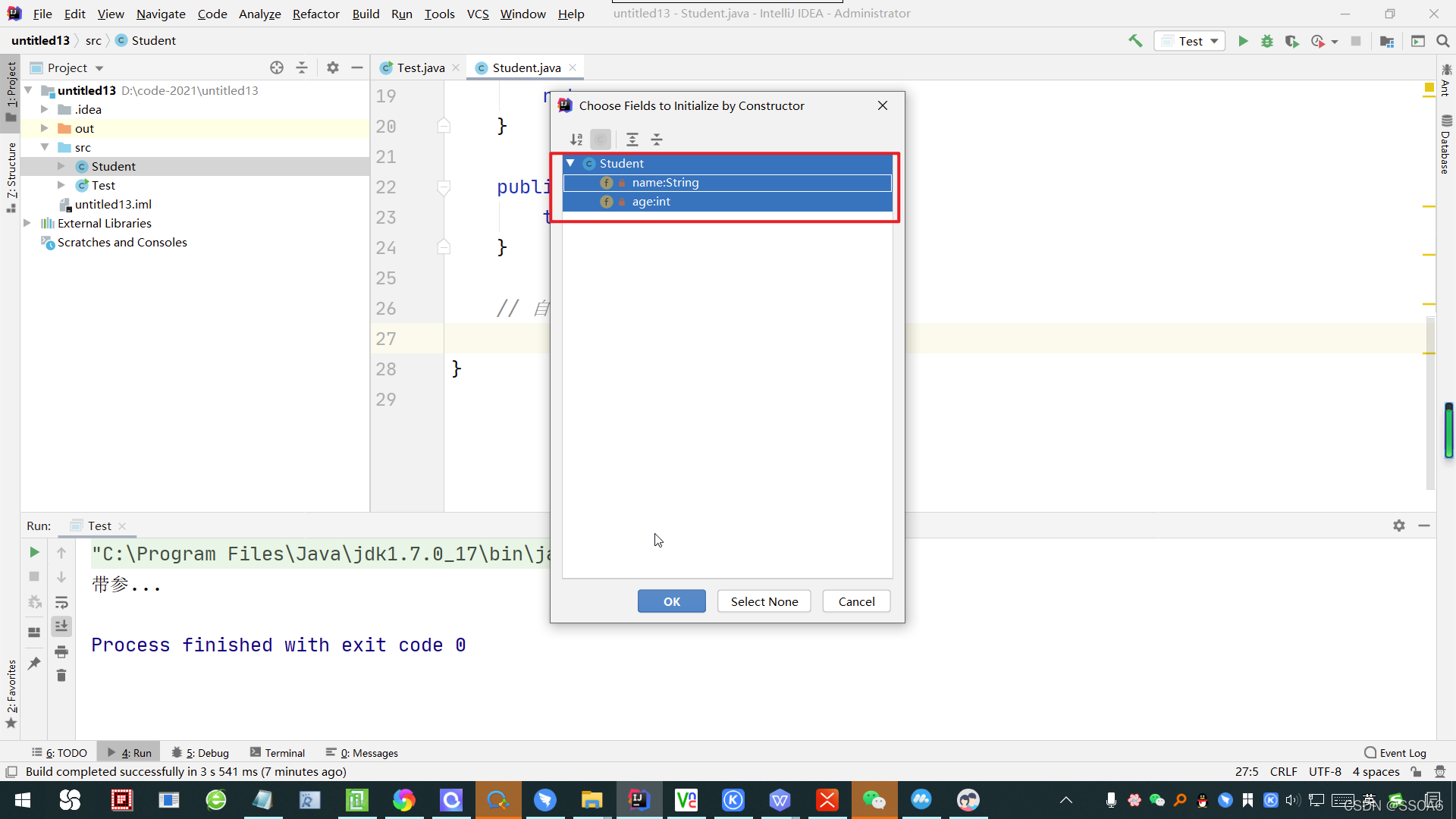Click the Build project hammer icon
The image size is (1456, 819).
point(1135,41)
